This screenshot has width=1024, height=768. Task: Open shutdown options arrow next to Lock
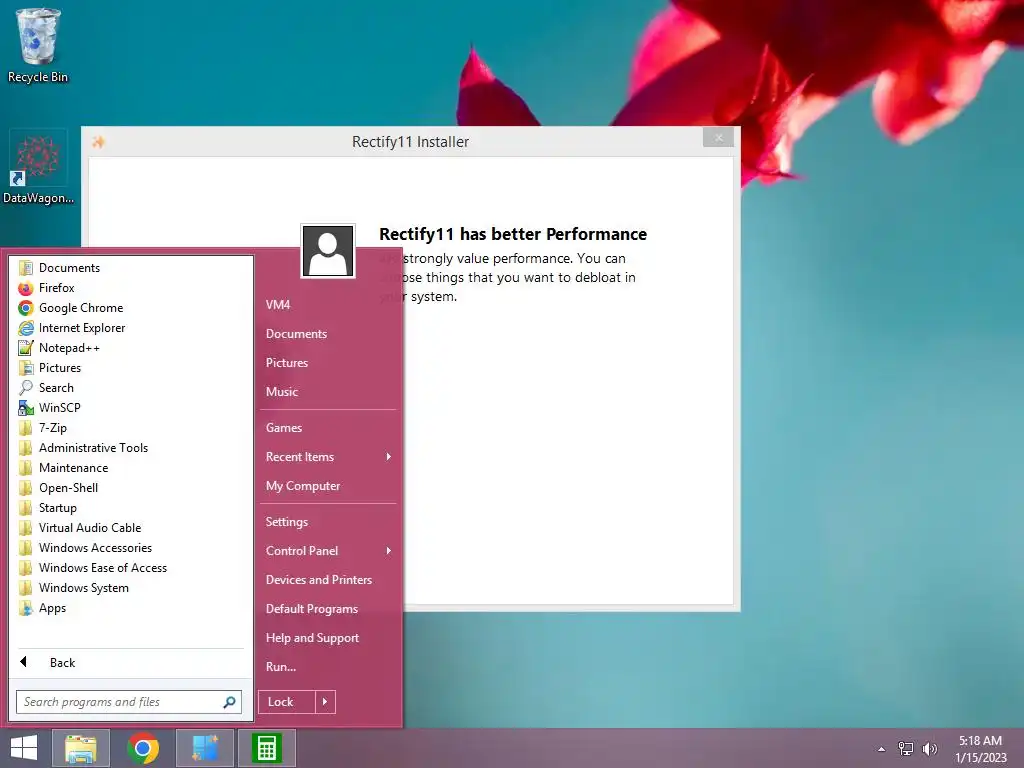pos(325,702)
